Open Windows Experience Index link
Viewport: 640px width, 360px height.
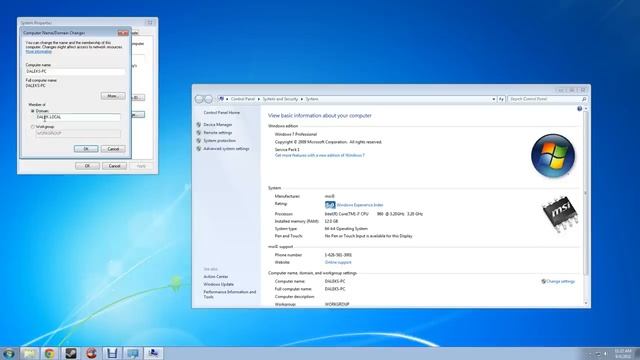[360, 205]
